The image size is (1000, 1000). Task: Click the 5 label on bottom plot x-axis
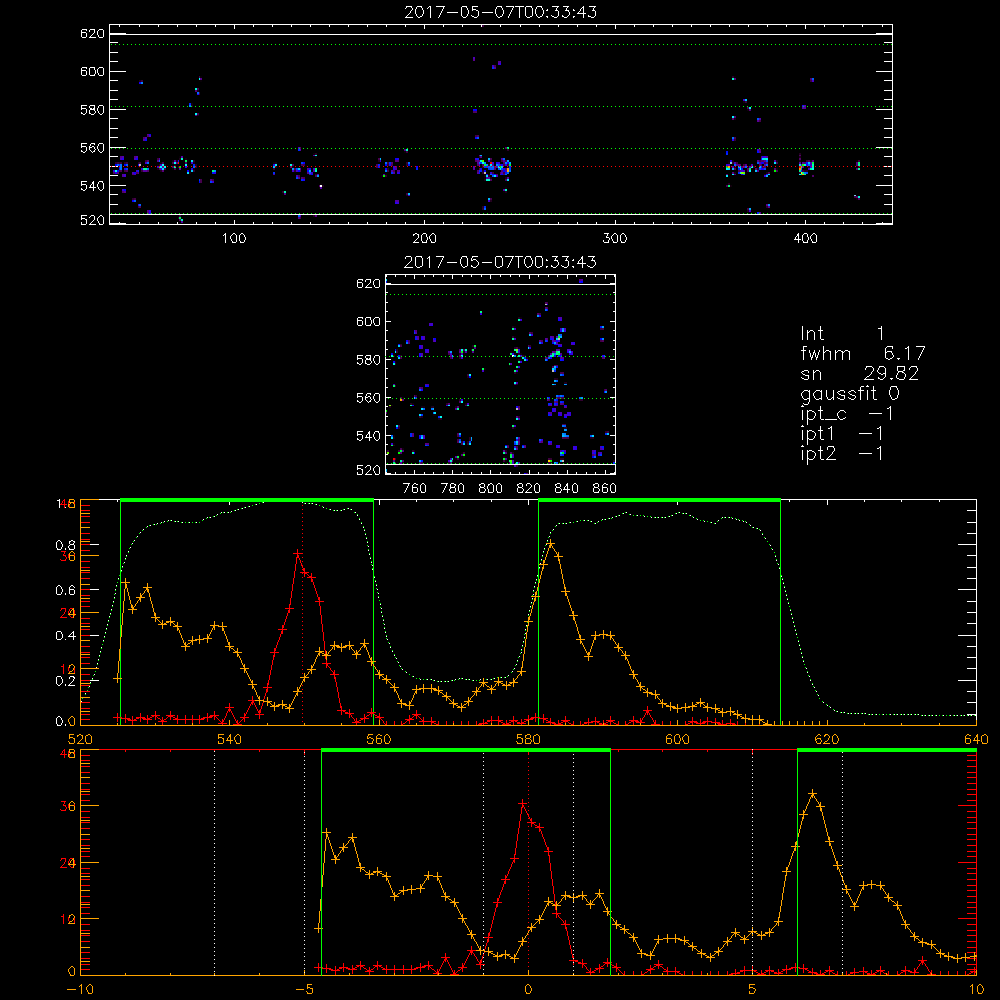click(x=753, y=990)
